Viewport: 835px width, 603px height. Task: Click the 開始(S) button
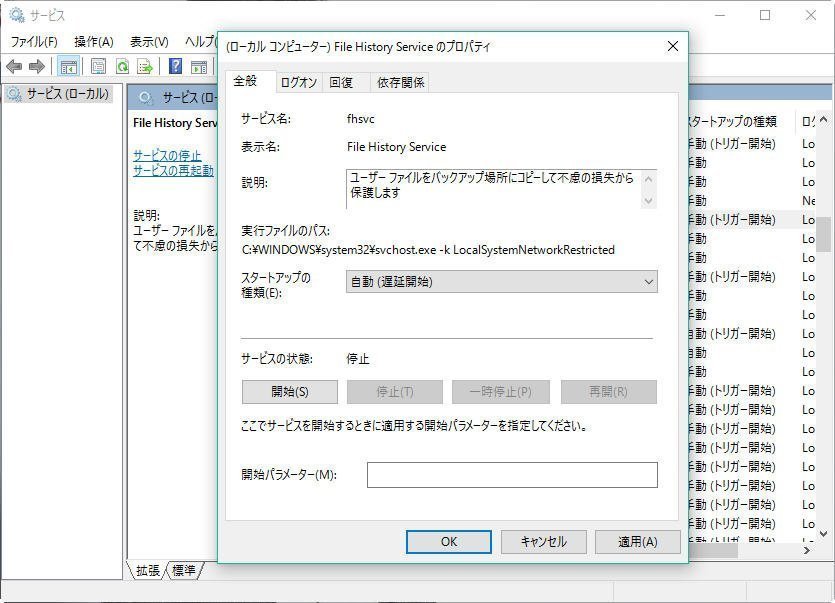coord(290,392)
